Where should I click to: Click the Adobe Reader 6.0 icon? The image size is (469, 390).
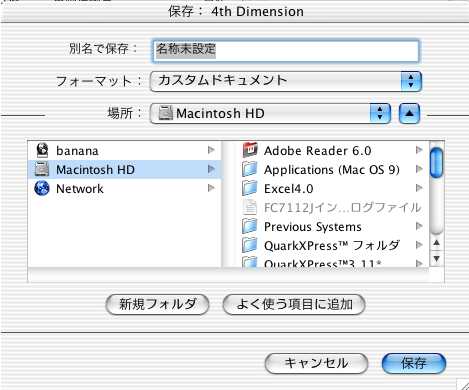pos(250,150)
